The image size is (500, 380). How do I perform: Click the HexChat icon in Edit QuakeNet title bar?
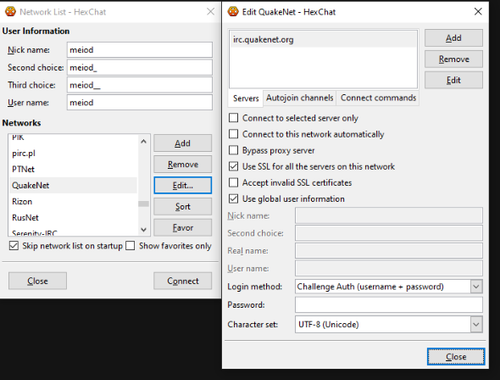(x=233, y=12)
